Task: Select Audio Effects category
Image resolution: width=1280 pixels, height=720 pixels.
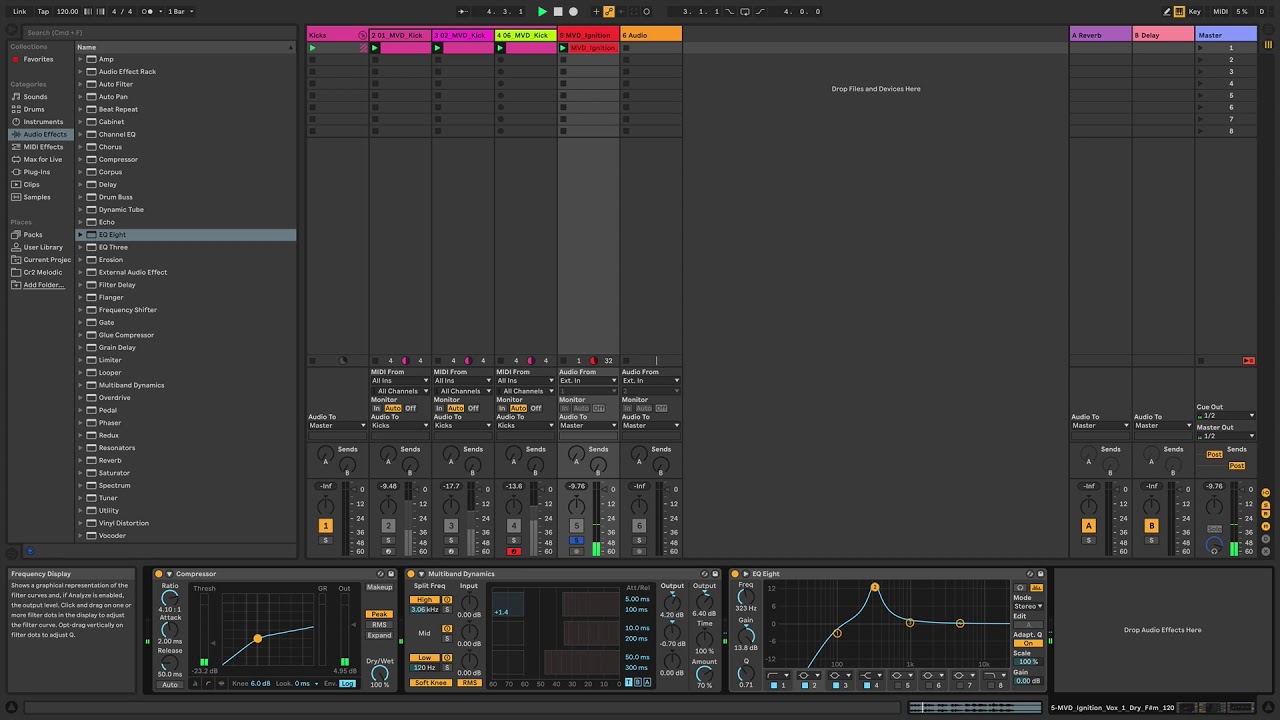Action: coord(40,134)
